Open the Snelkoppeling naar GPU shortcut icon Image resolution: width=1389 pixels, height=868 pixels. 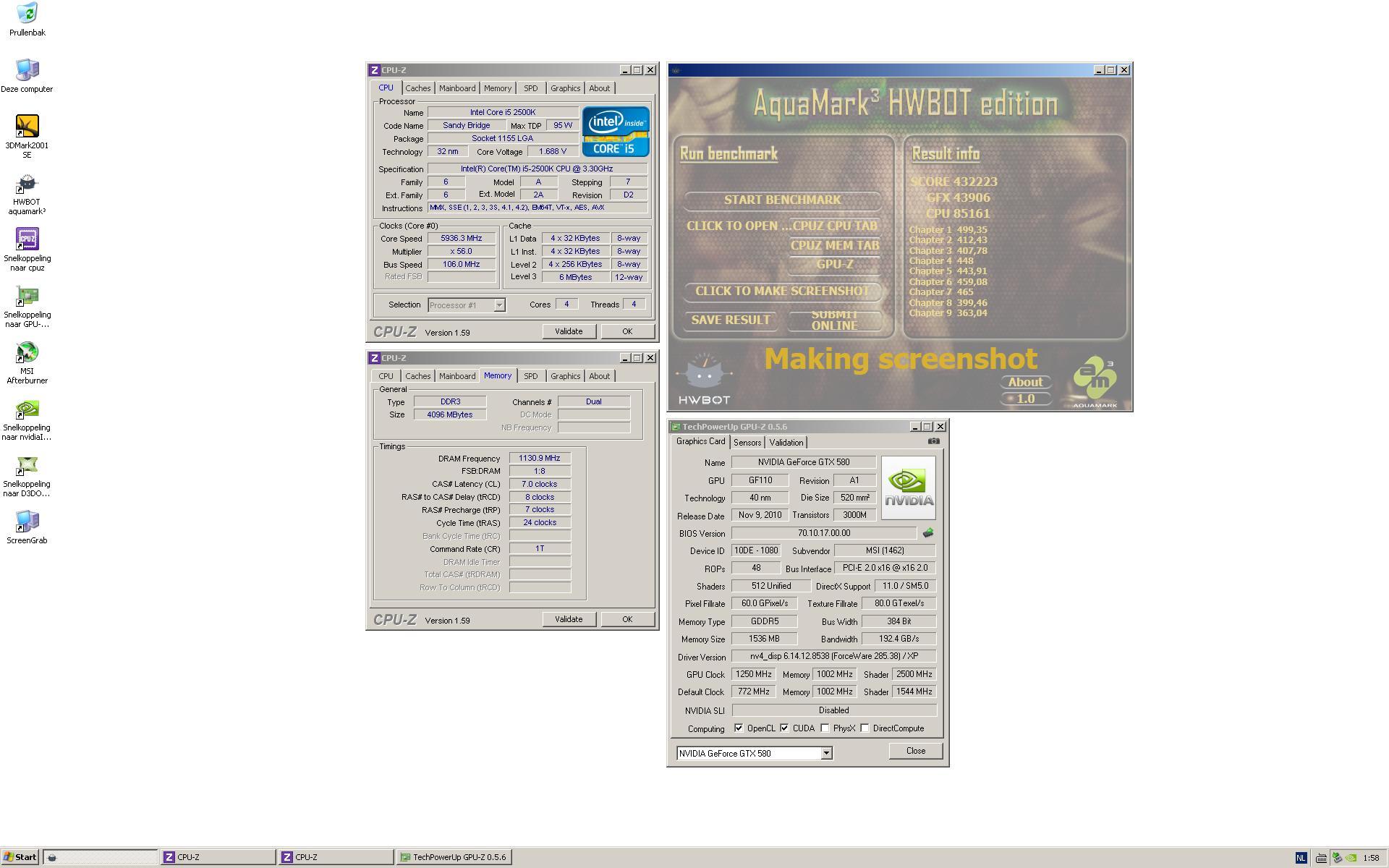27,295
